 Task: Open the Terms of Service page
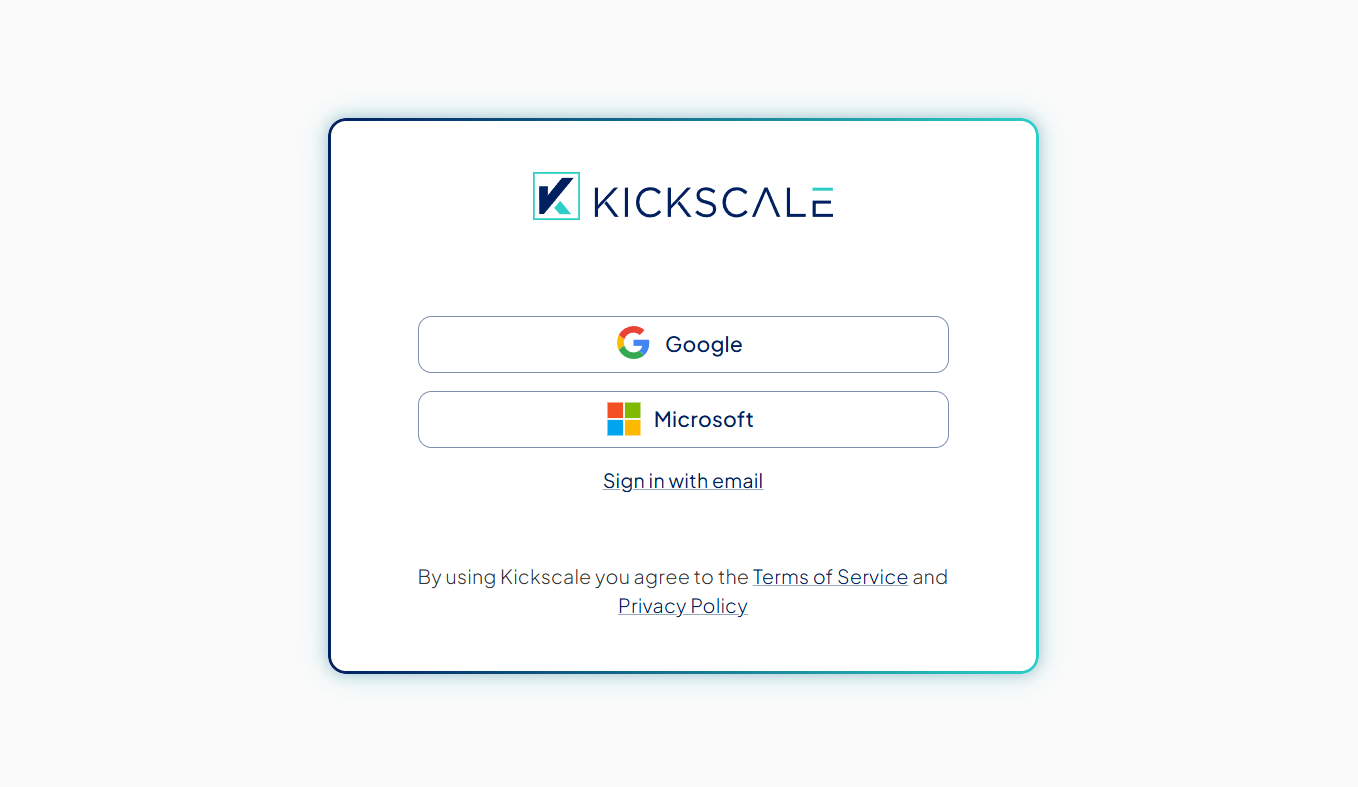(x=831, y=577)
